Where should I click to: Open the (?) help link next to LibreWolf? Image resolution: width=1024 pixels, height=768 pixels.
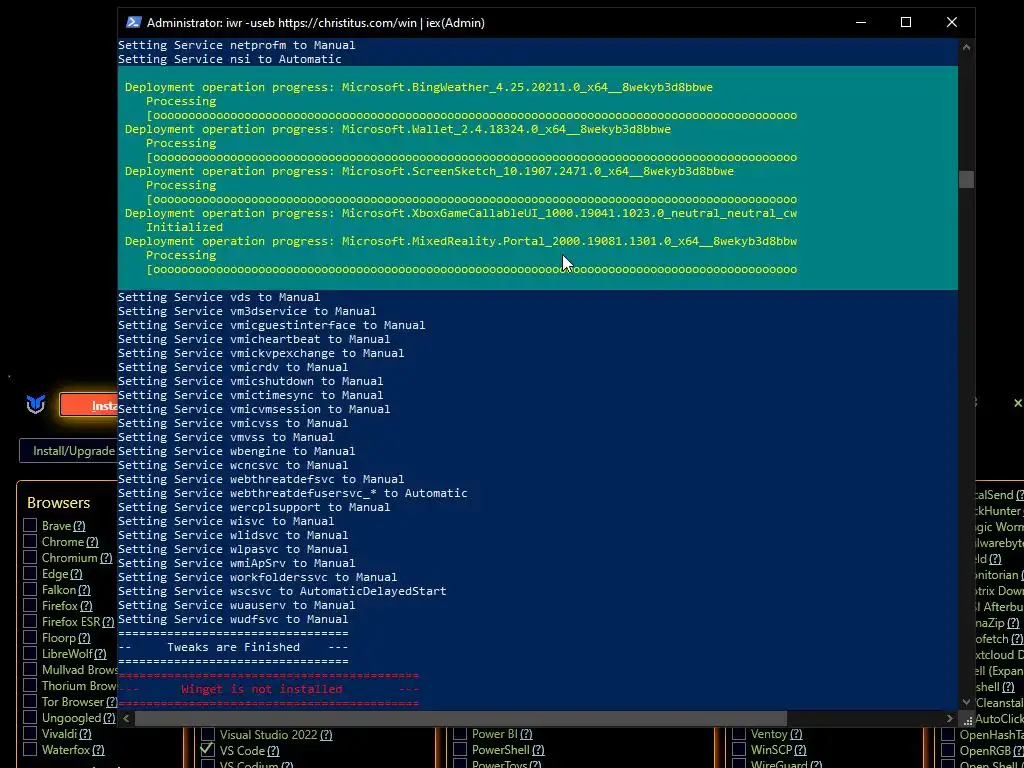click(x=100, y=654)
